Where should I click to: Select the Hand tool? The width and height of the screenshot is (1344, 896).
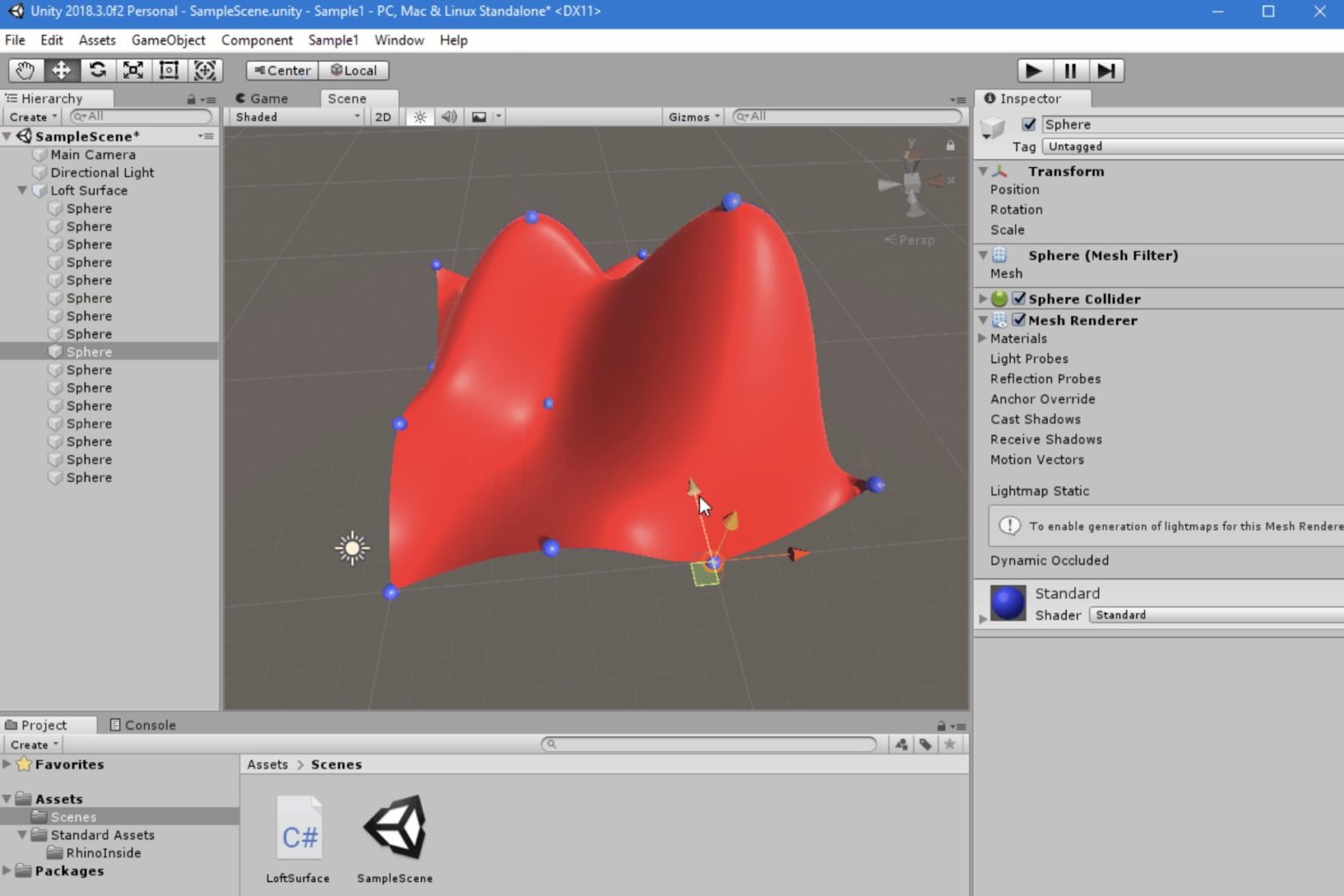[24, 70]
